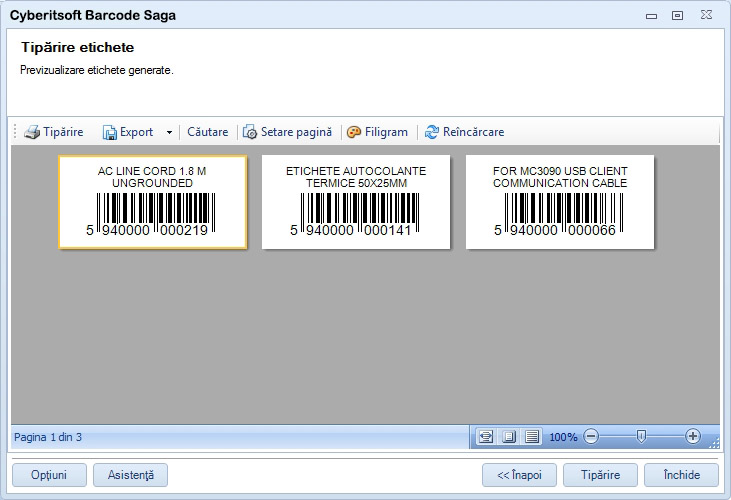This screenshot has height=500, width=731.
Task: Click barcode number 5 940000 000141
Action: tap(351, 230)
